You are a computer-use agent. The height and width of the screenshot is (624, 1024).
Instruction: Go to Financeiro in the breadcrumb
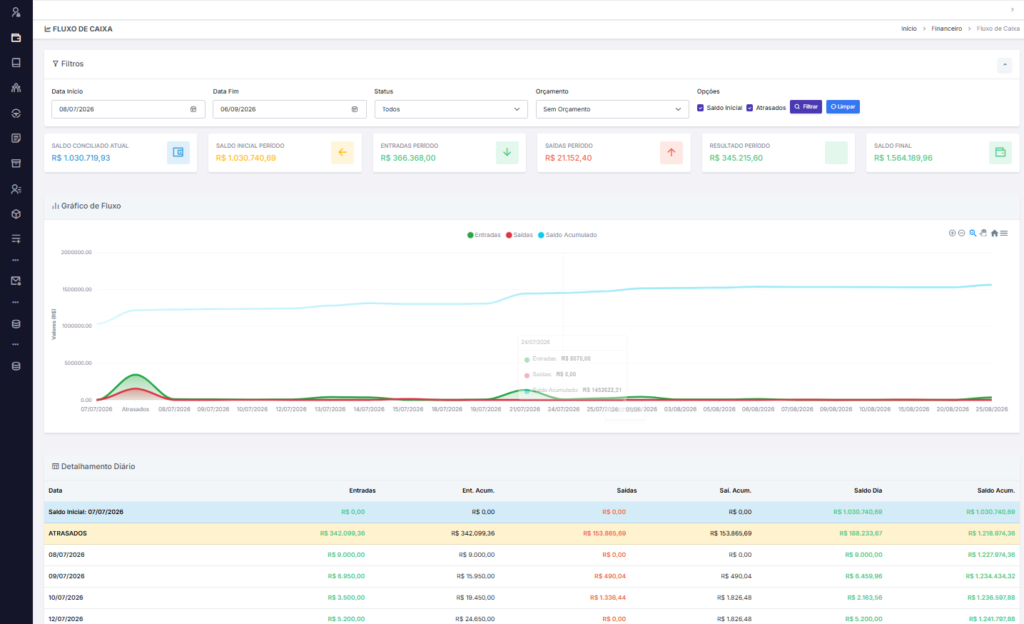(946, 29)
